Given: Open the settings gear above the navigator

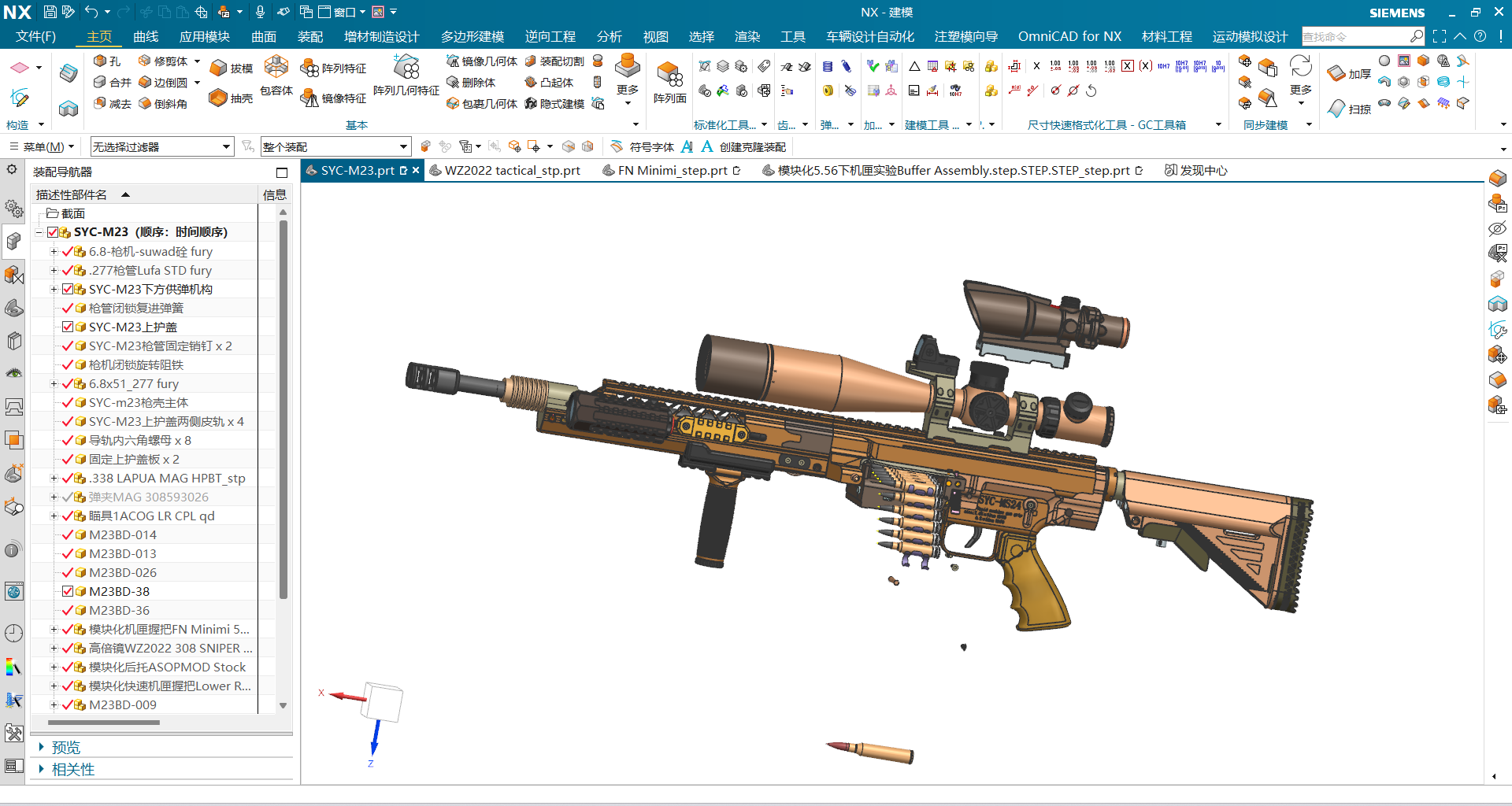Looking at the screenshot, I should tap(12, 169).
